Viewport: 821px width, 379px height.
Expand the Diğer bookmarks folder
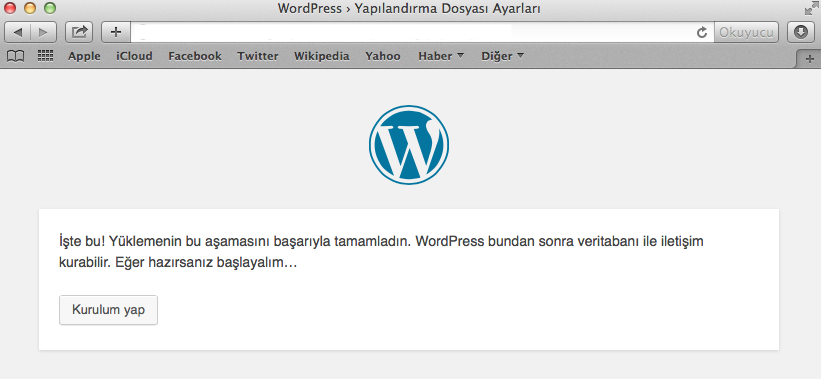point(502,56)
